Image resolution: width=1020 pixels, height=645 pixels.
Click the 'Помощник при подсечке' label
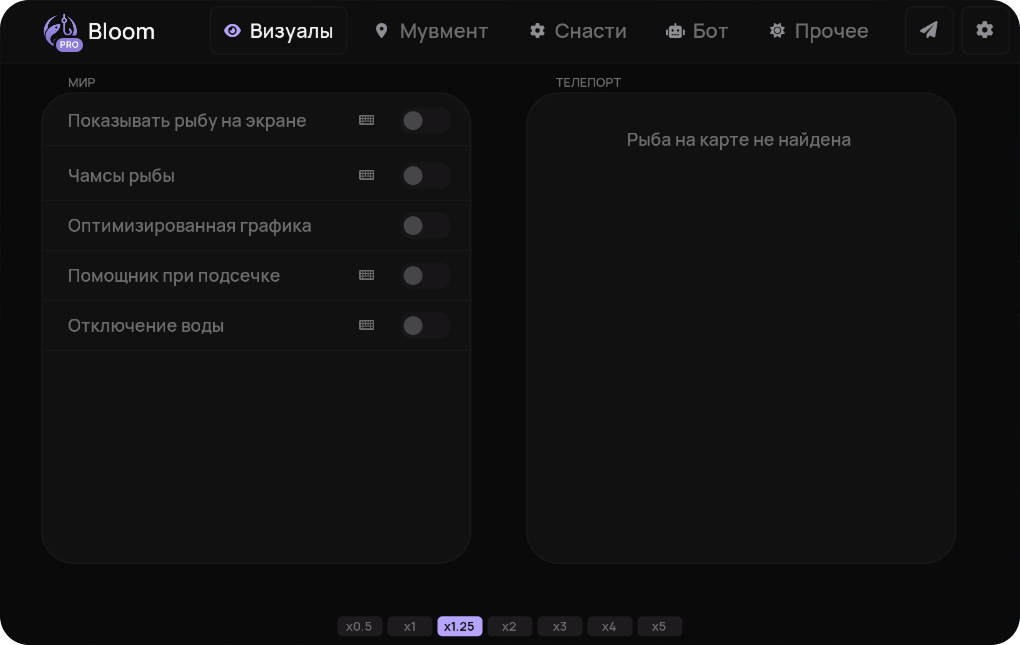coord(174,276)
